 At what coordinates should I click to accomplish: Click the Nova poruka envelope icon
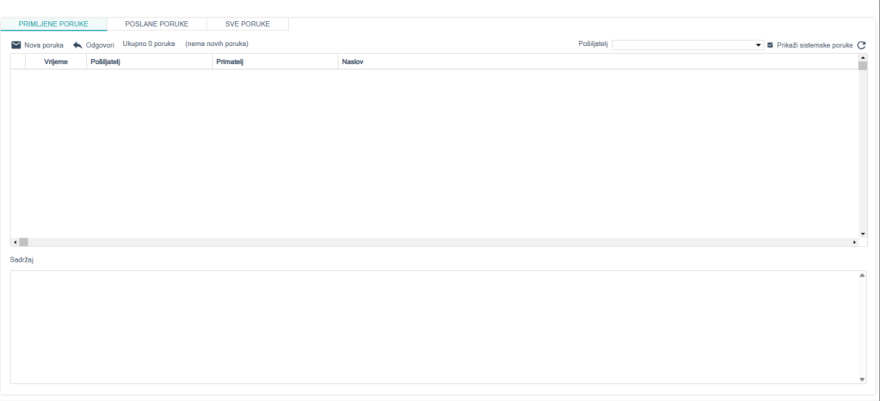16,45
